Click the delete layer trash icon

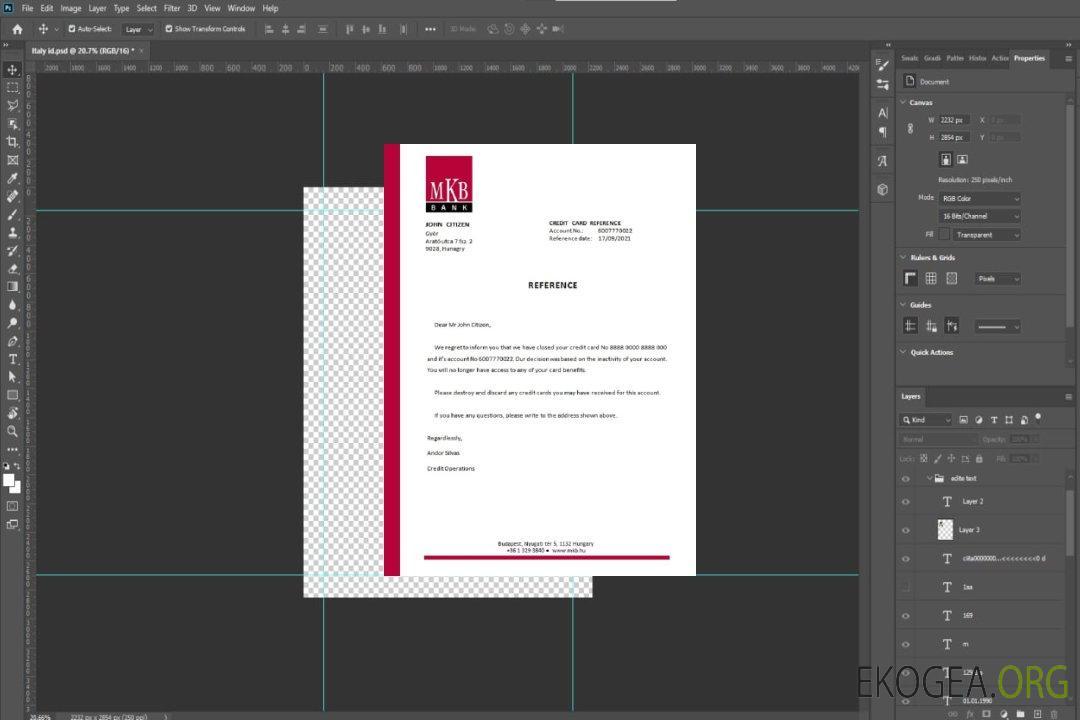(1054, 714)
